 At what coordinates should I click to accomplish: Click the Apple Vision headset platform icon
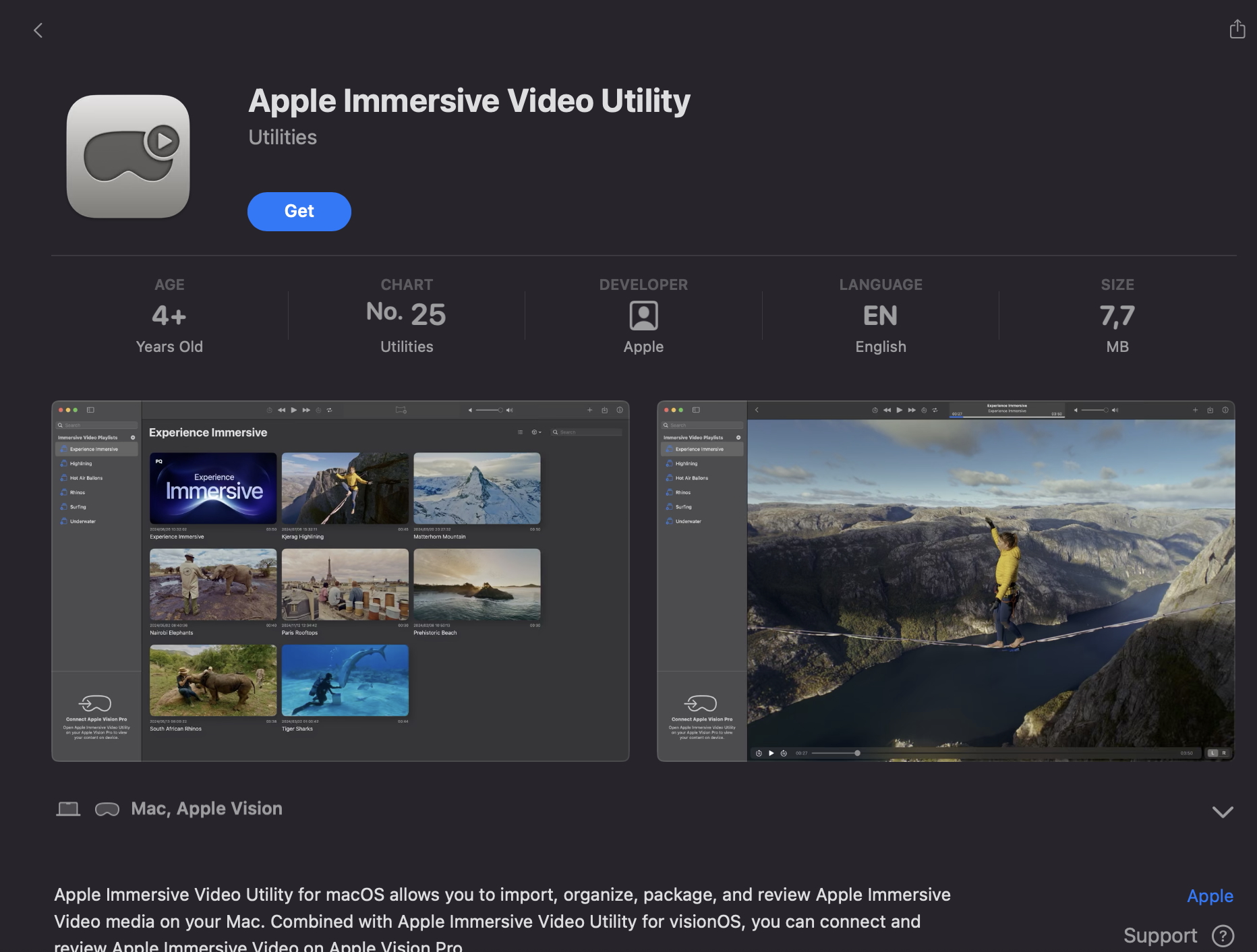click(x=107, y=809)
